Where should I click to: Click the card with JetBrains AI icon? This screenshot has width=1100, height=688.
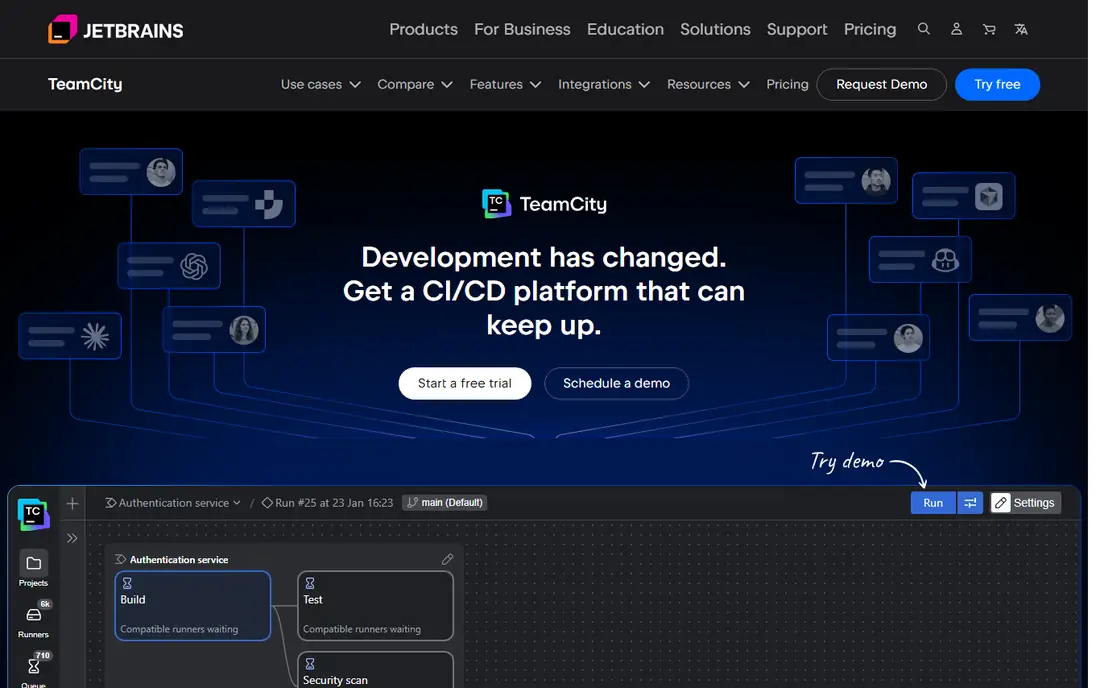tap(243, 203)
